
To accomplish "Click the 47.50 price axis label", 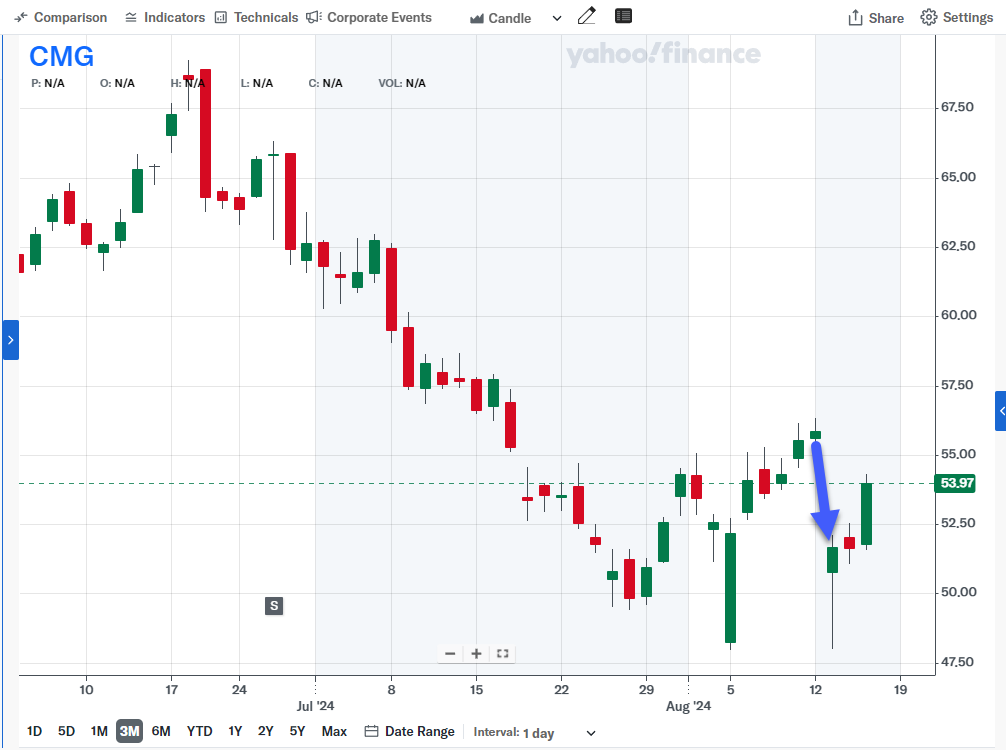I will pos(957,662).
